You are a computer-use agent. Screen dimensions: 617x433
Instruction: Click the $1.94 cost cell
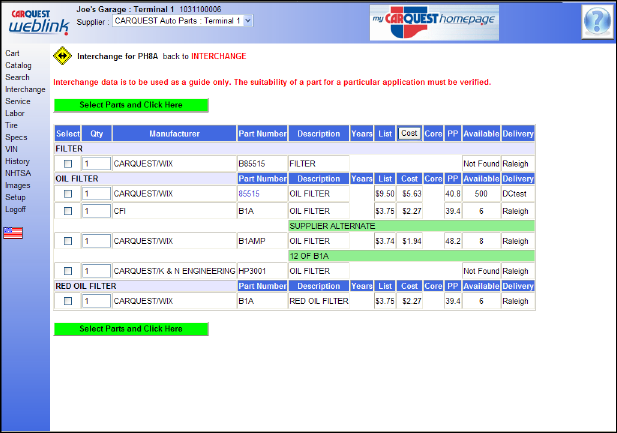click(x=412, y=241)
